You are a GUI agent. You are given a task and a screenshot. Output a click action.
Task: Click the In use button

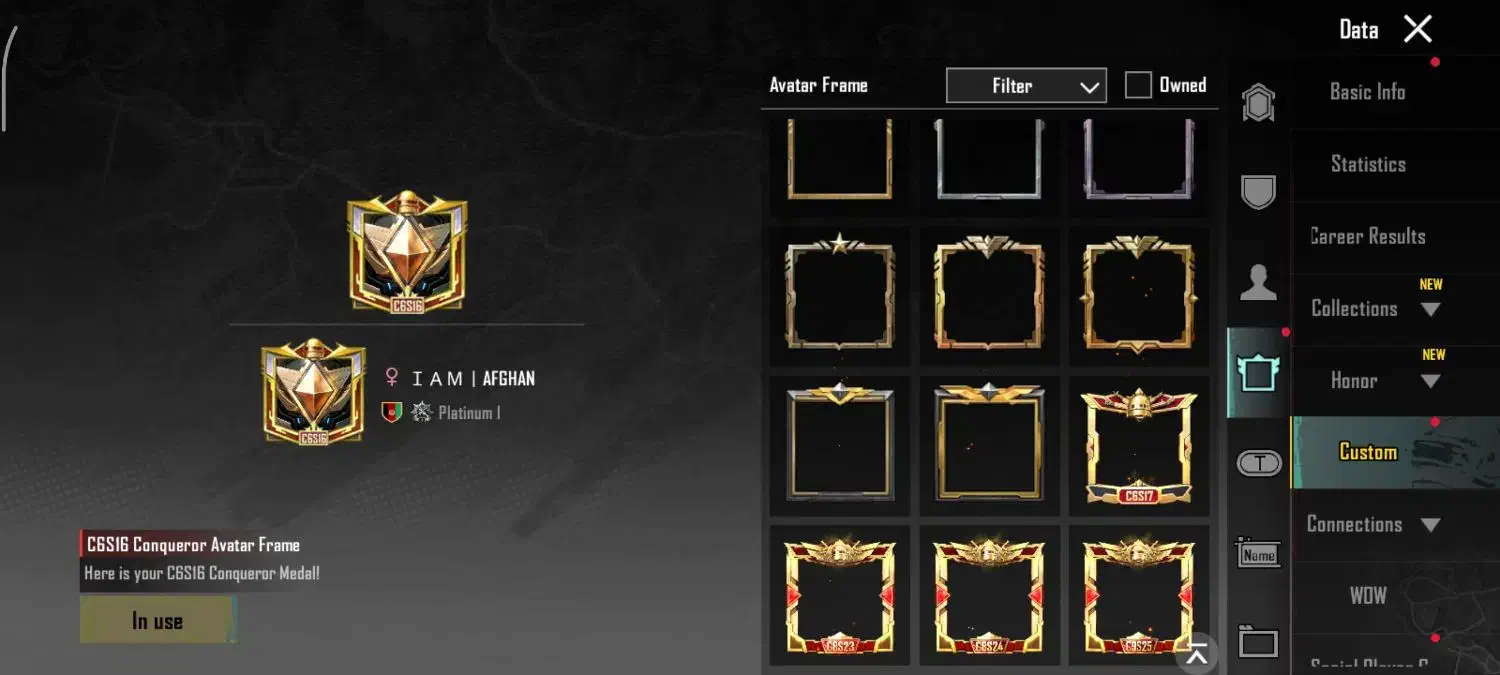point(158,621)
